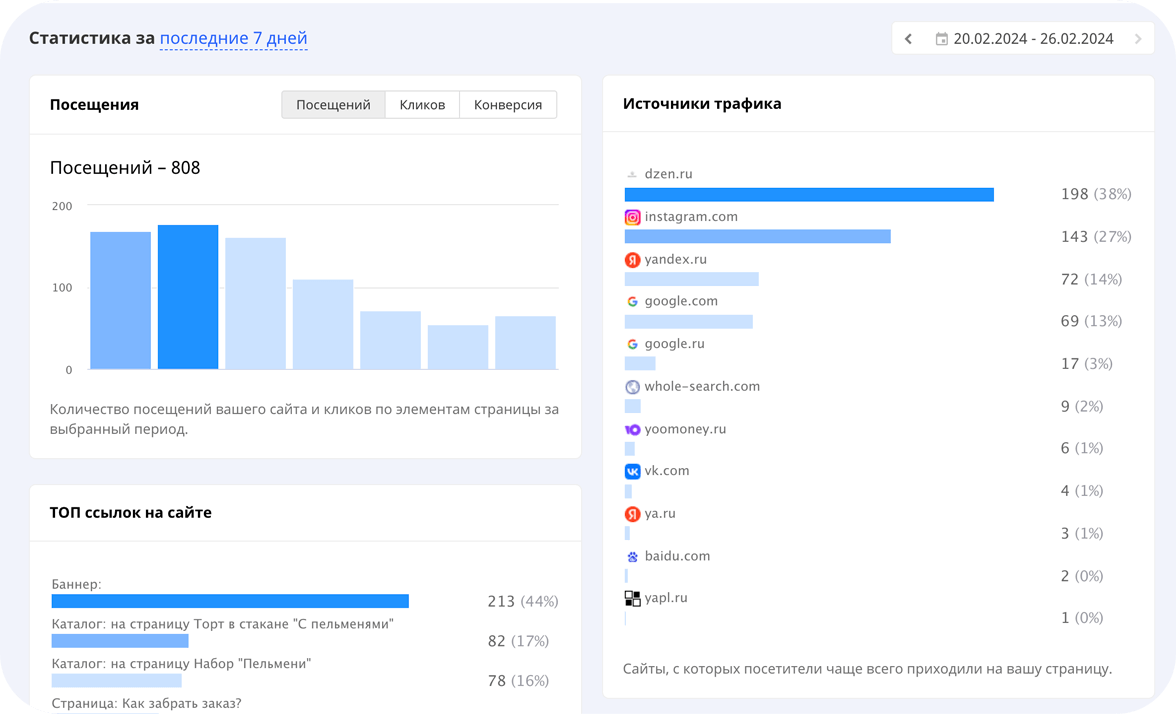Open date range 20.02.2024 - 26.02.2024 picker
This screenshot has height=714, width=1176.
(x=1033, y=39)
